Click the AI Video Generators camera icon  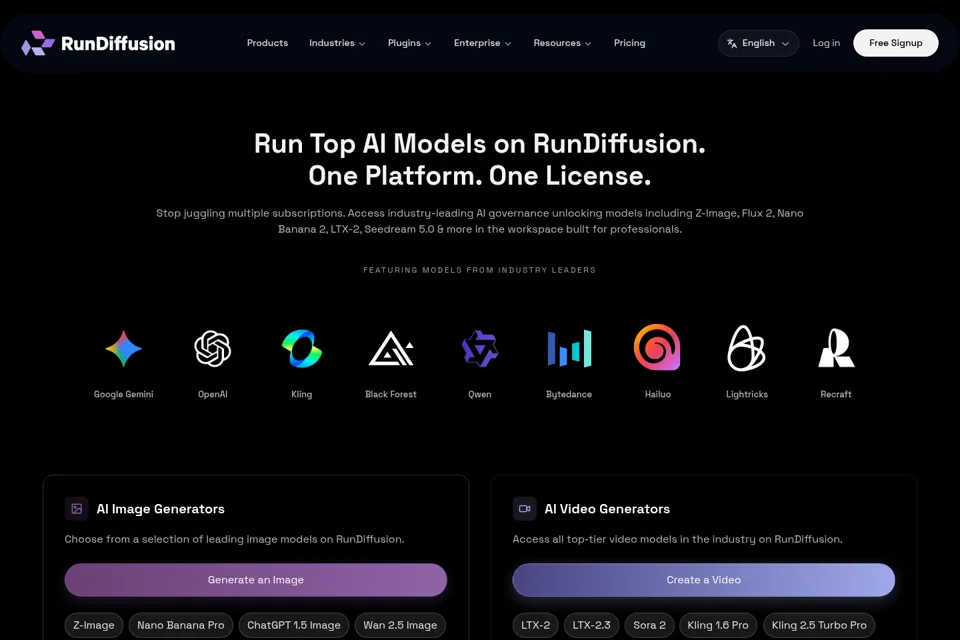point(525,508)
